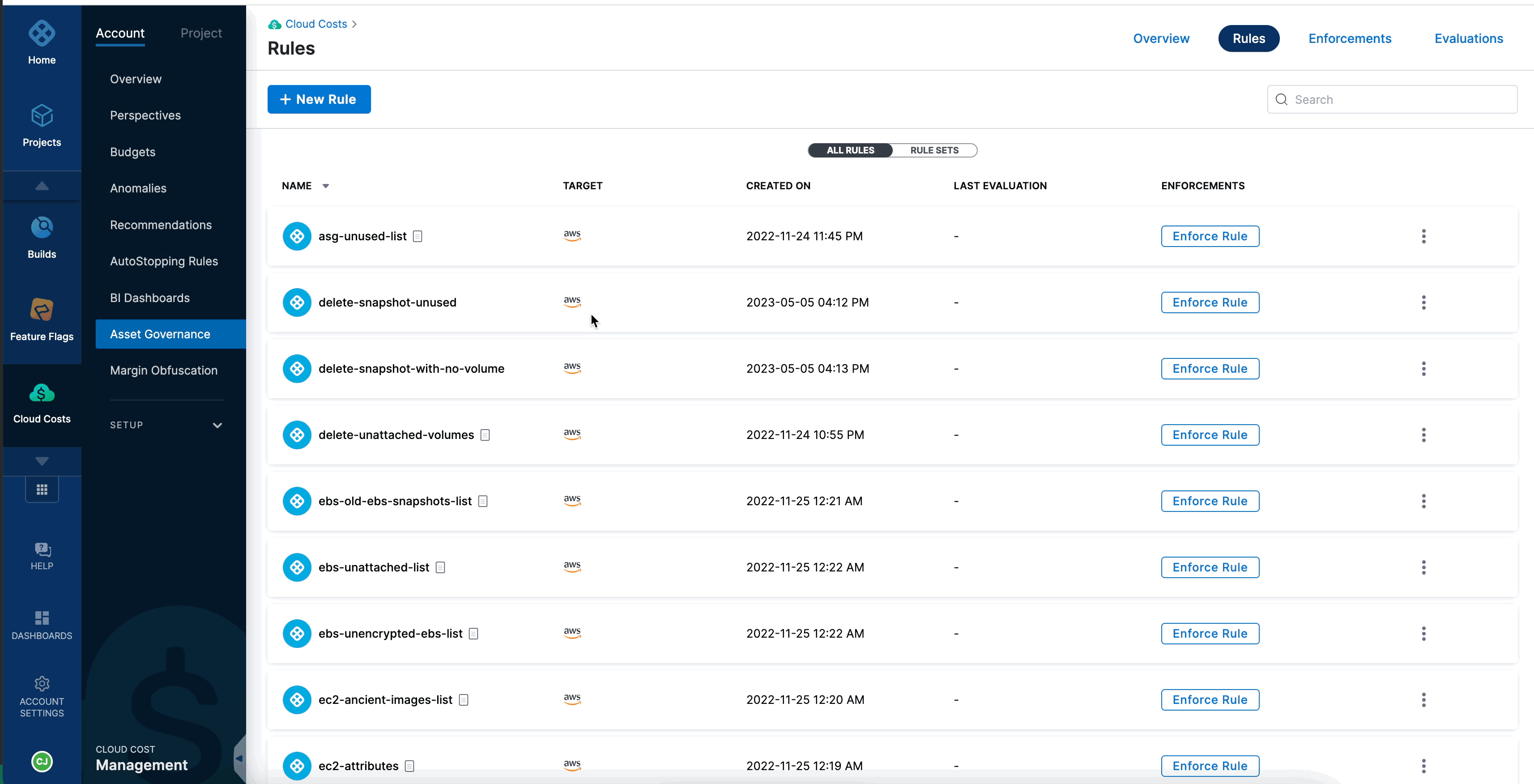This screenshot has height=784, width=1534.
Task: Open options menu for asg-unused-list rule
Action: tap(1423, 236)
